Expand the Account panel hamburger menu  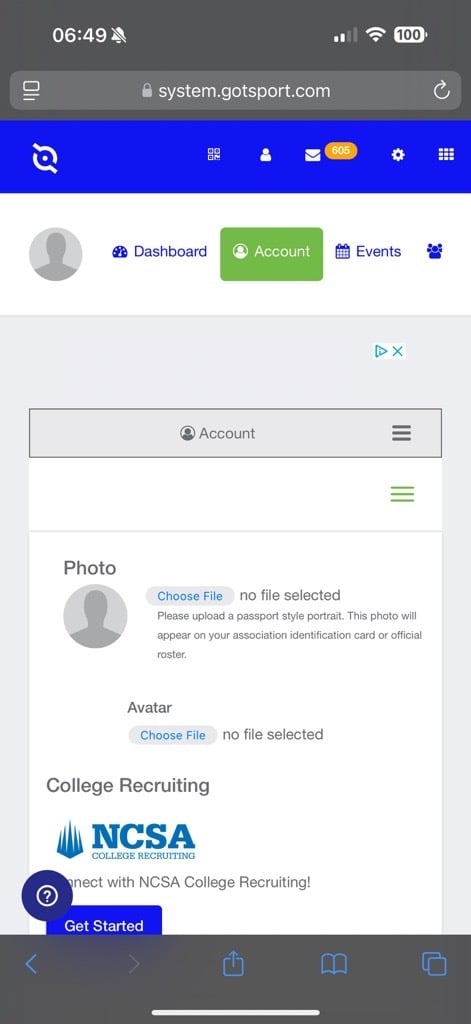coord(401,433)
